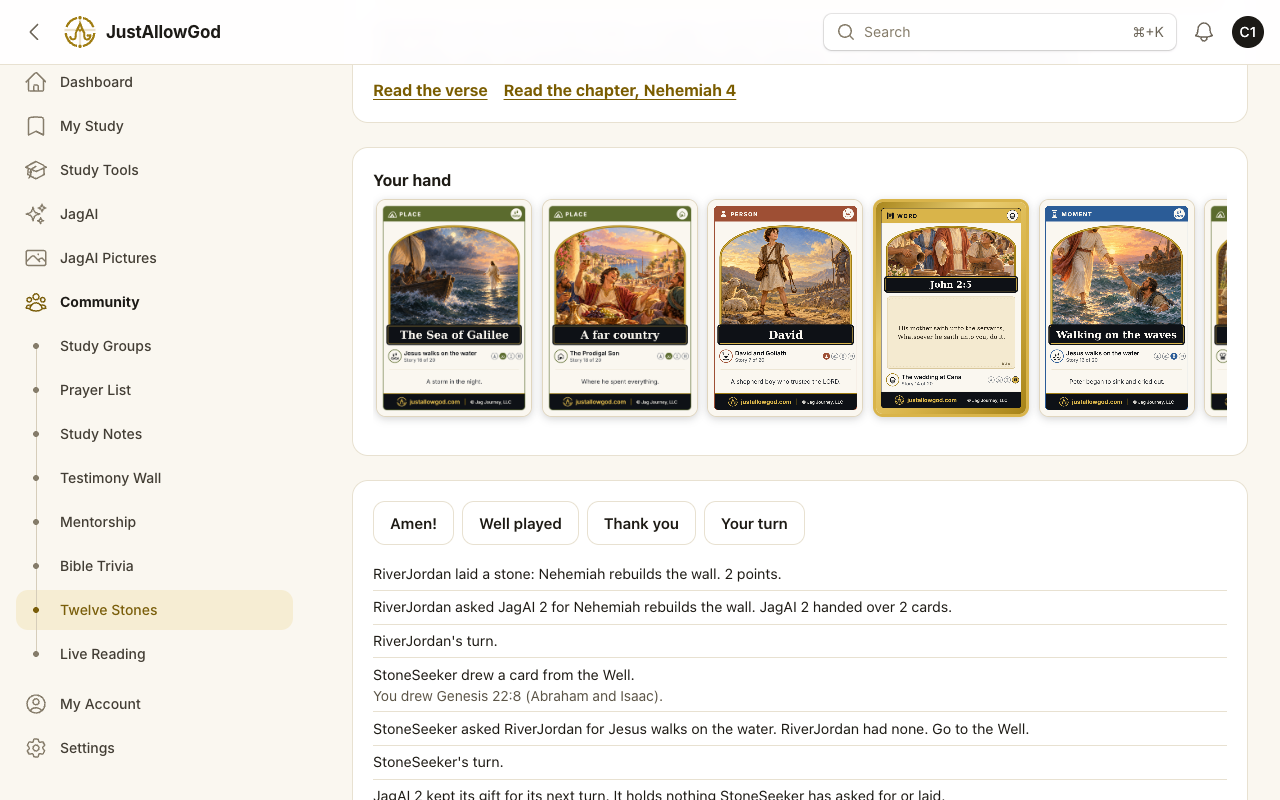Viewport: 1280px width, 800px height.
Task: Open Settings with the gear icon
Action: click(36, 748)
